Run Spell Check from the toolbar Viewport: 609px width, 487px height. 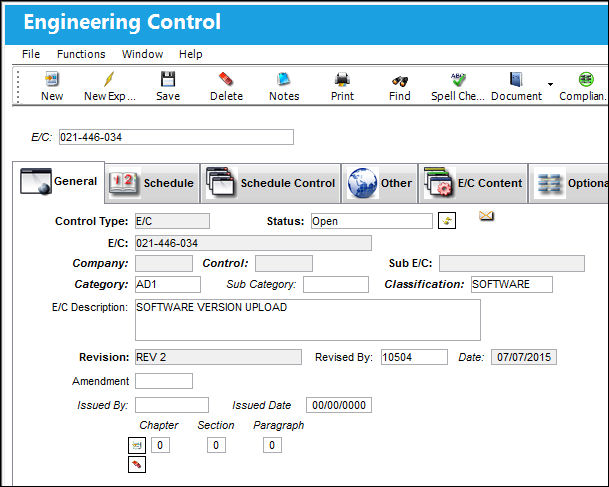click(458, 86)
